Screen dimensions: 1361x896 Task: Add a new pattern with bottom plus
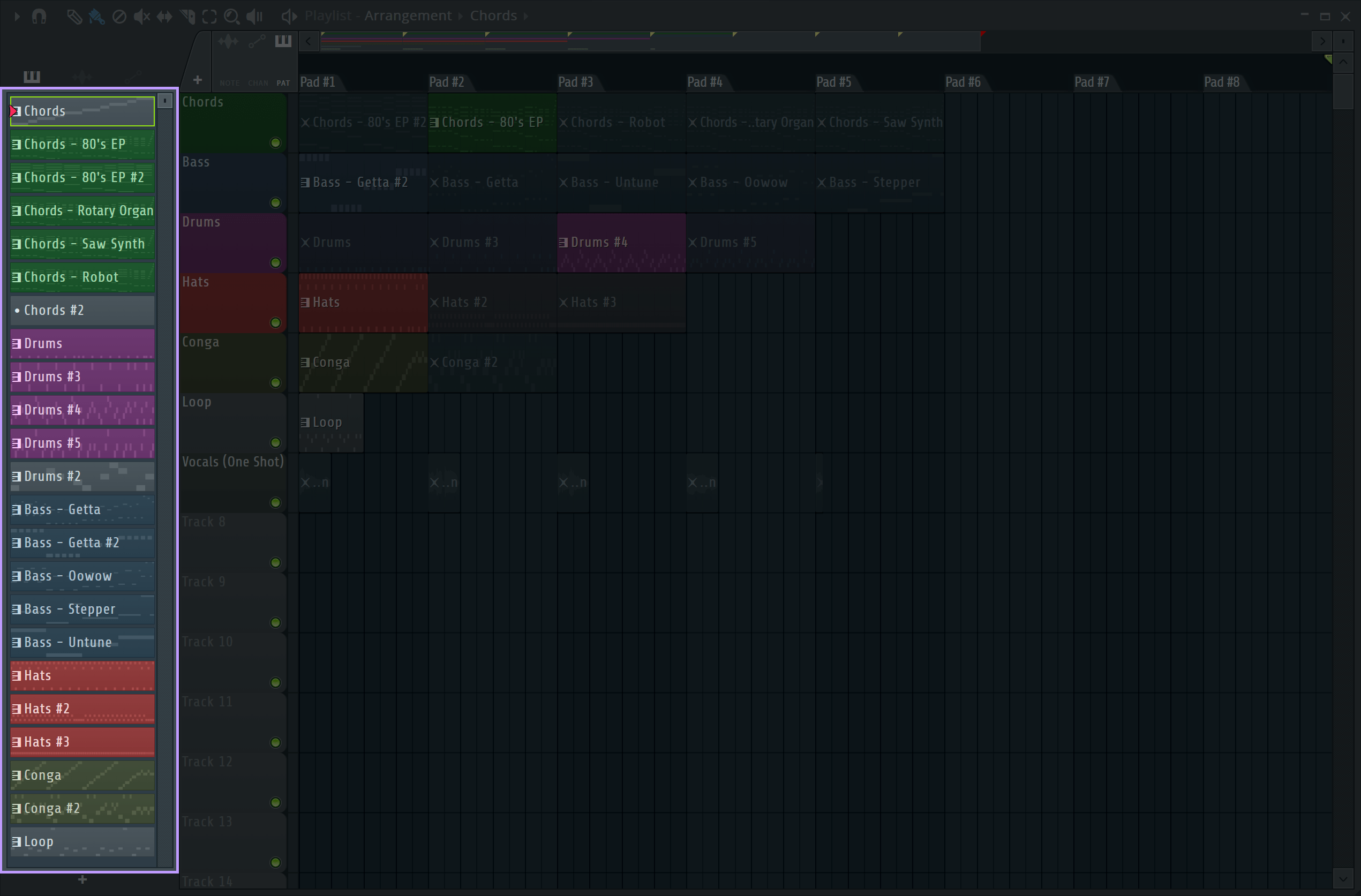(x=82, y=879)
